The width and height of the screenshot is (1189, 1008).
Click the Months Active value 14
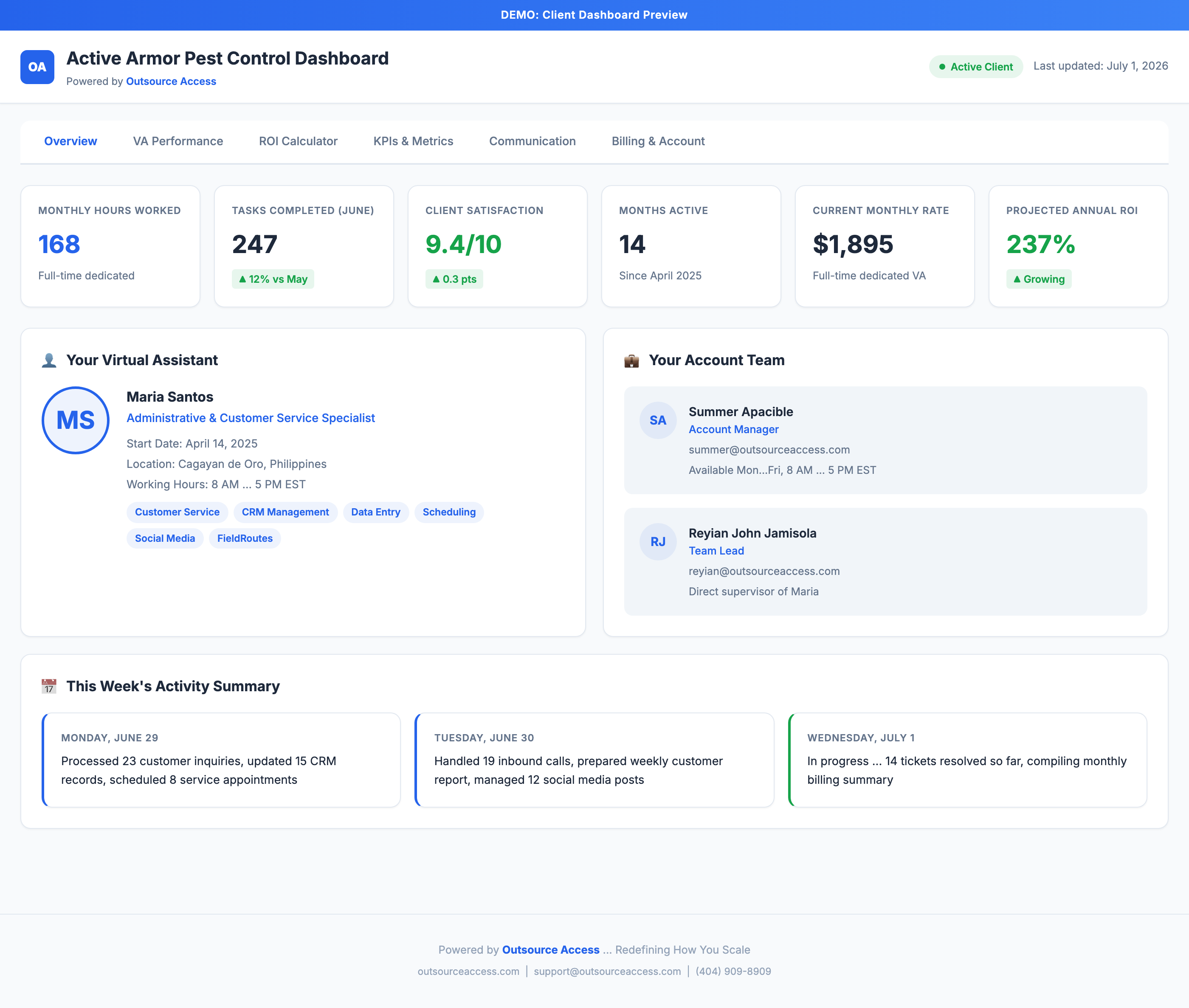[632, 245]
